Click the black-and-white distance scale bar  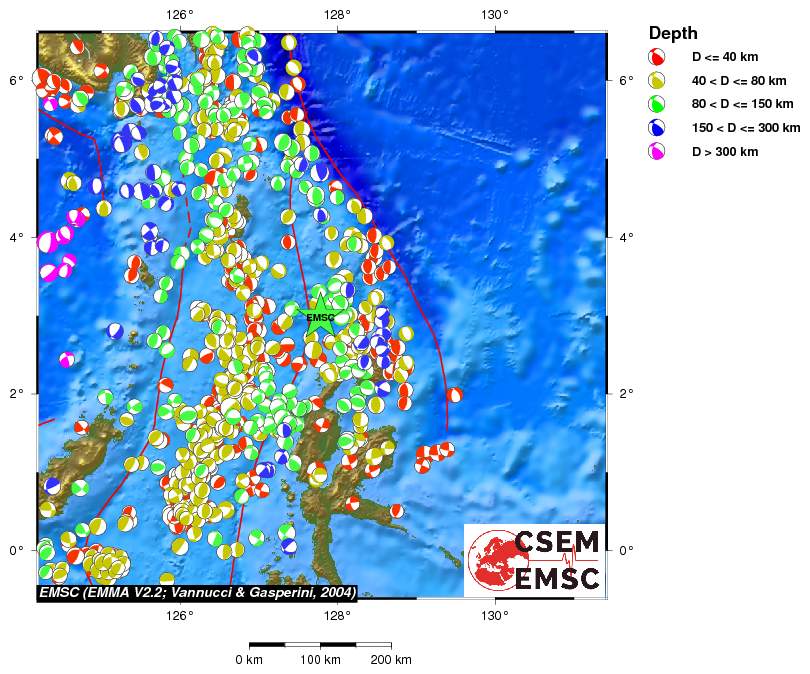click(319, 645)
